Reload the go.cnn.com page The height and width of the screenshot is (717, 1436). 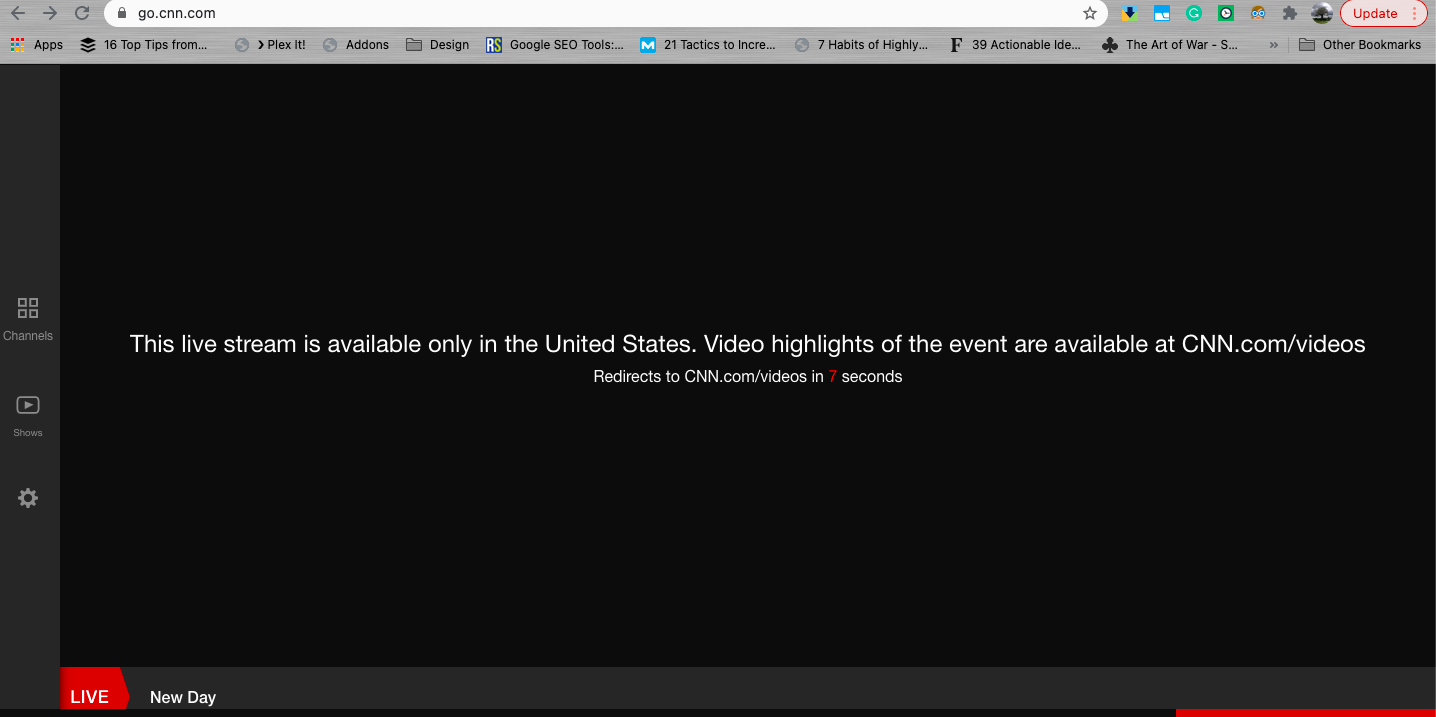click(82, 13)
